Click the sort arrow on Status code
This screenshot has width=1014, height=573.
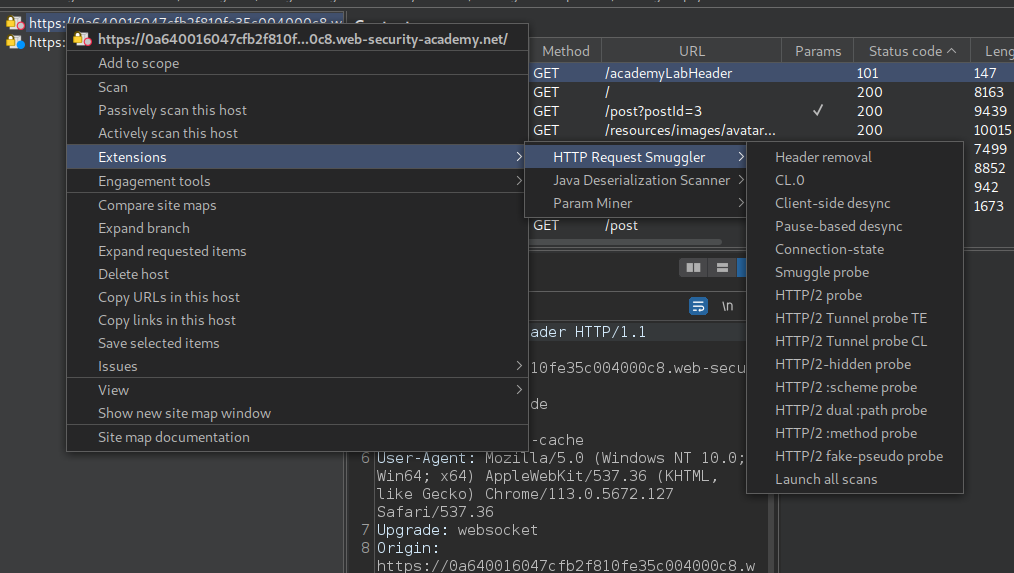pyautogui.click(x=951, y=50)
